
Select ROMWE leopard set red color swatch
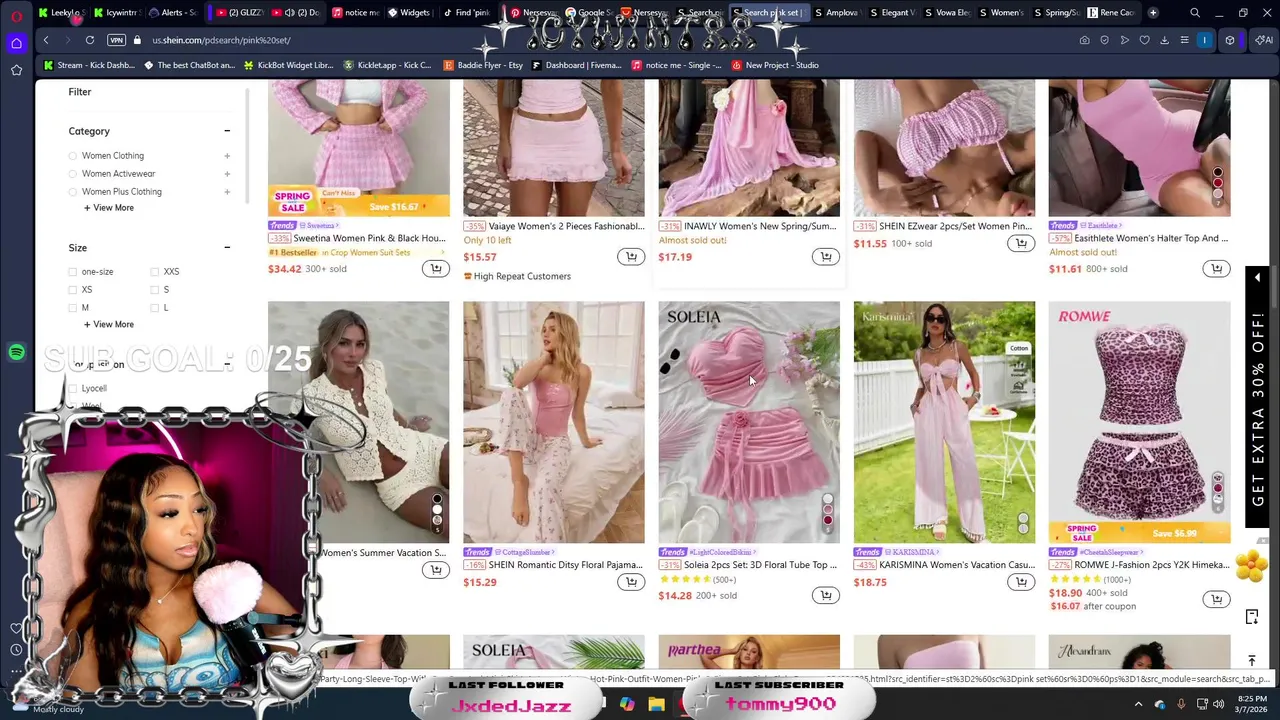[x=1217, y=490]
